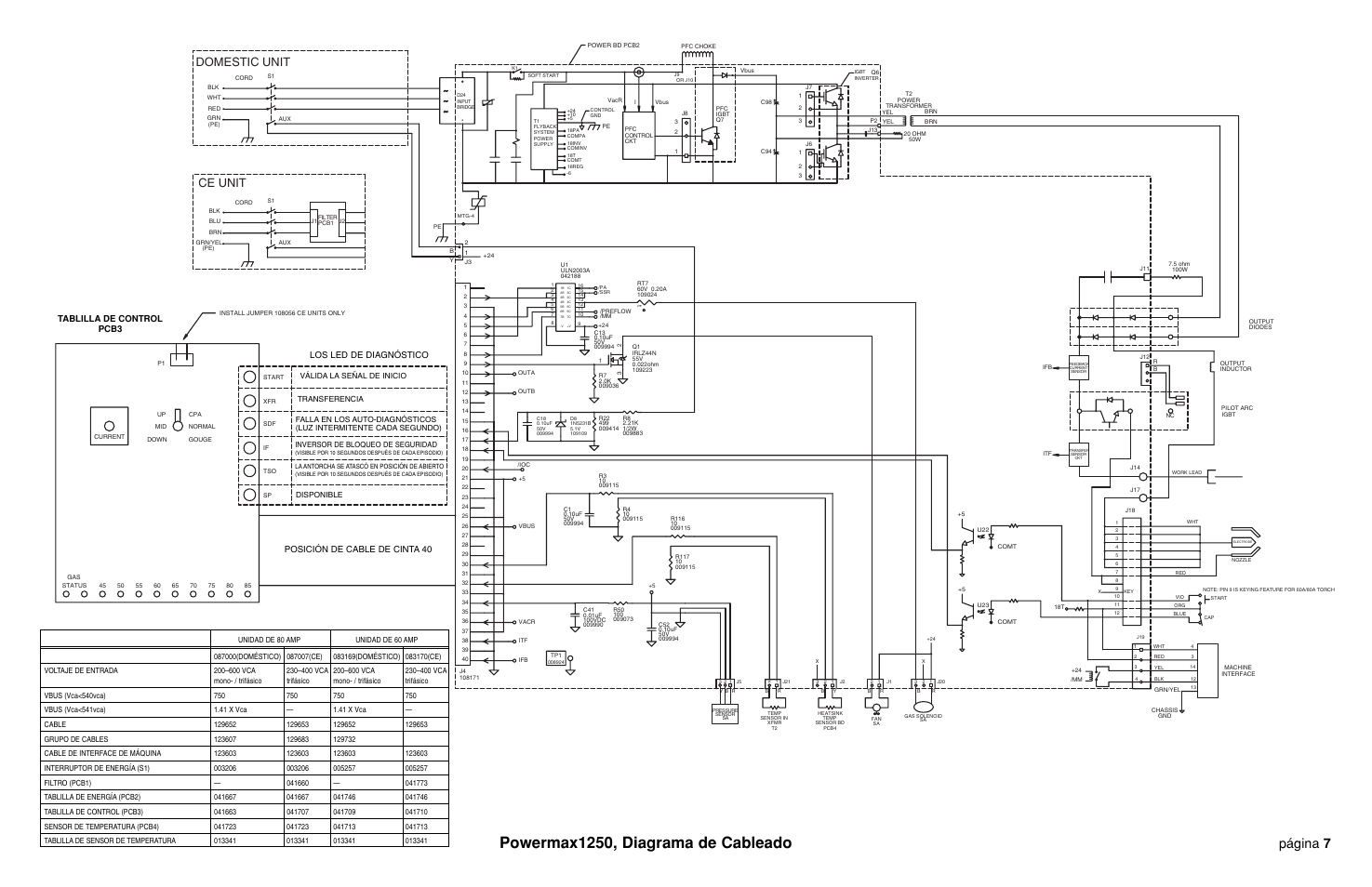The height and width of the screenshot is (887, 1372).
Task: Click the PFC CONTROL CKT block
Action: click(x=639, y=135)
